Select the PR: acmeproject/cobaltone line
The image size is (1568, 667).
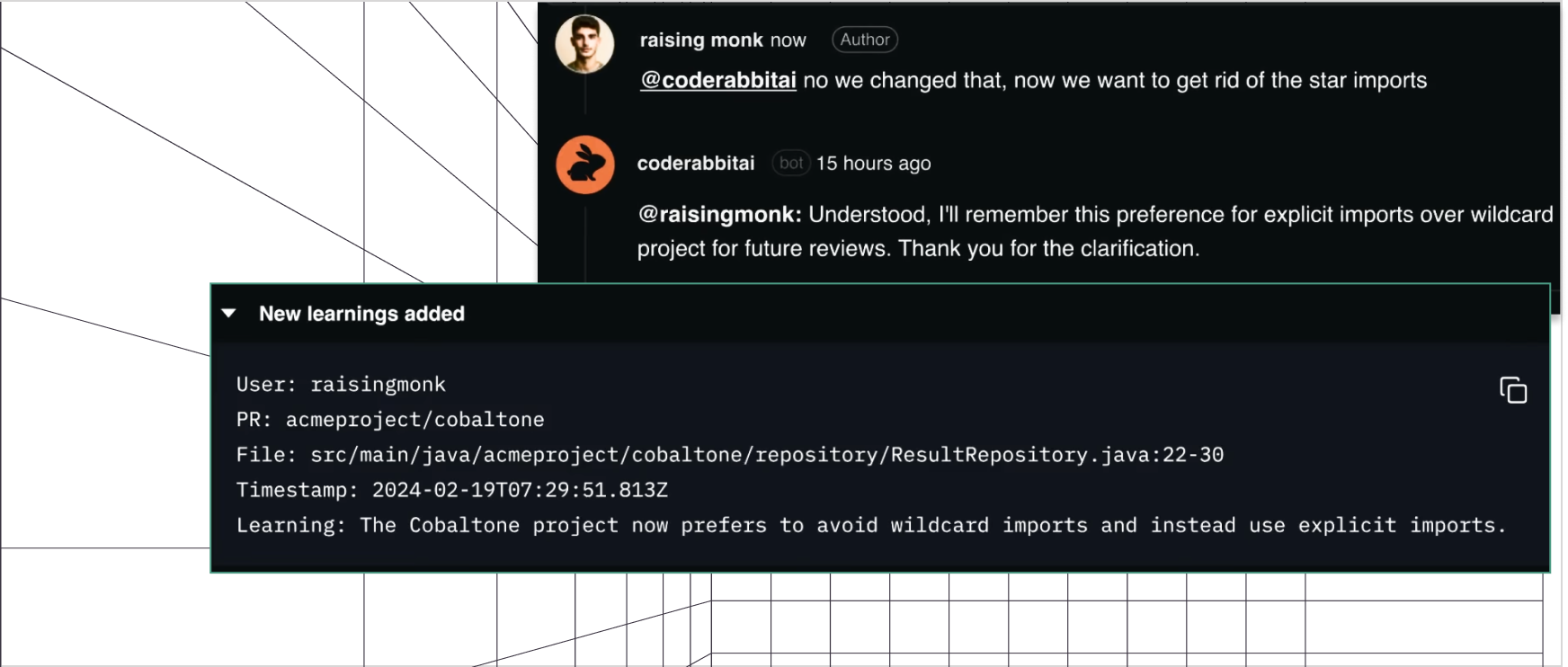tap(390, 420)
